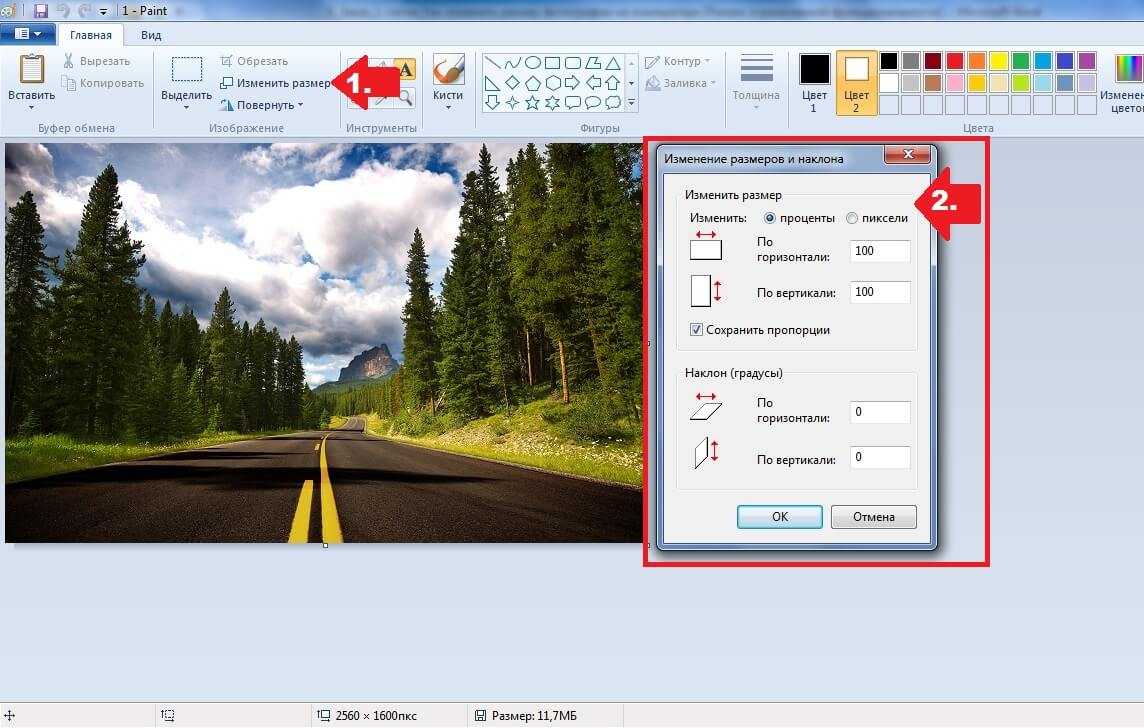Screen dimensions: 1144x728
Task: Toggle Сохранить пропорции checkbox
Action: click(x=696, y=330)
